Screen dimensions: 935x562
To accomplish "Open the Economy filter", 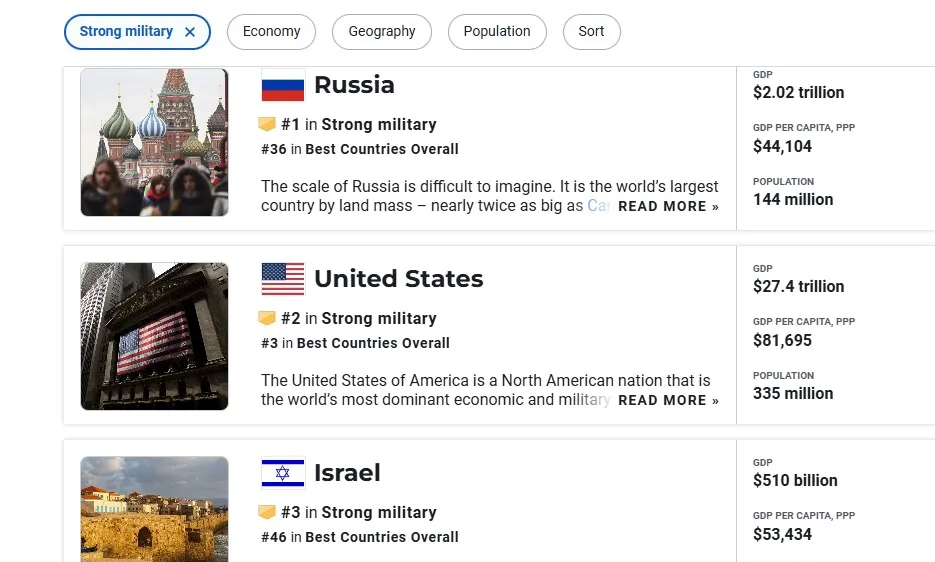I will 271,32.
